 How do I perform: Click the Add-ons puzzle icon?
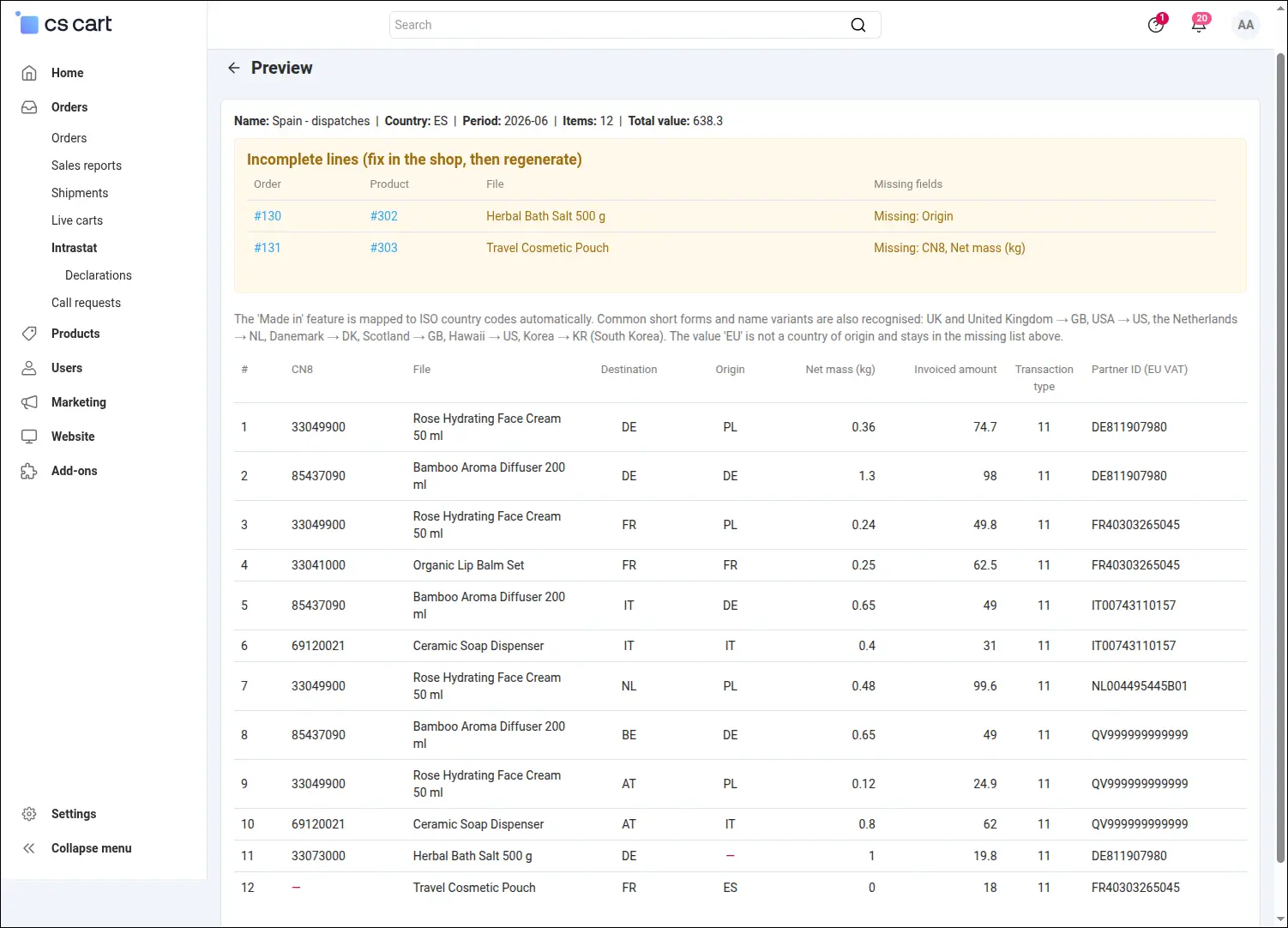[29, 471]
